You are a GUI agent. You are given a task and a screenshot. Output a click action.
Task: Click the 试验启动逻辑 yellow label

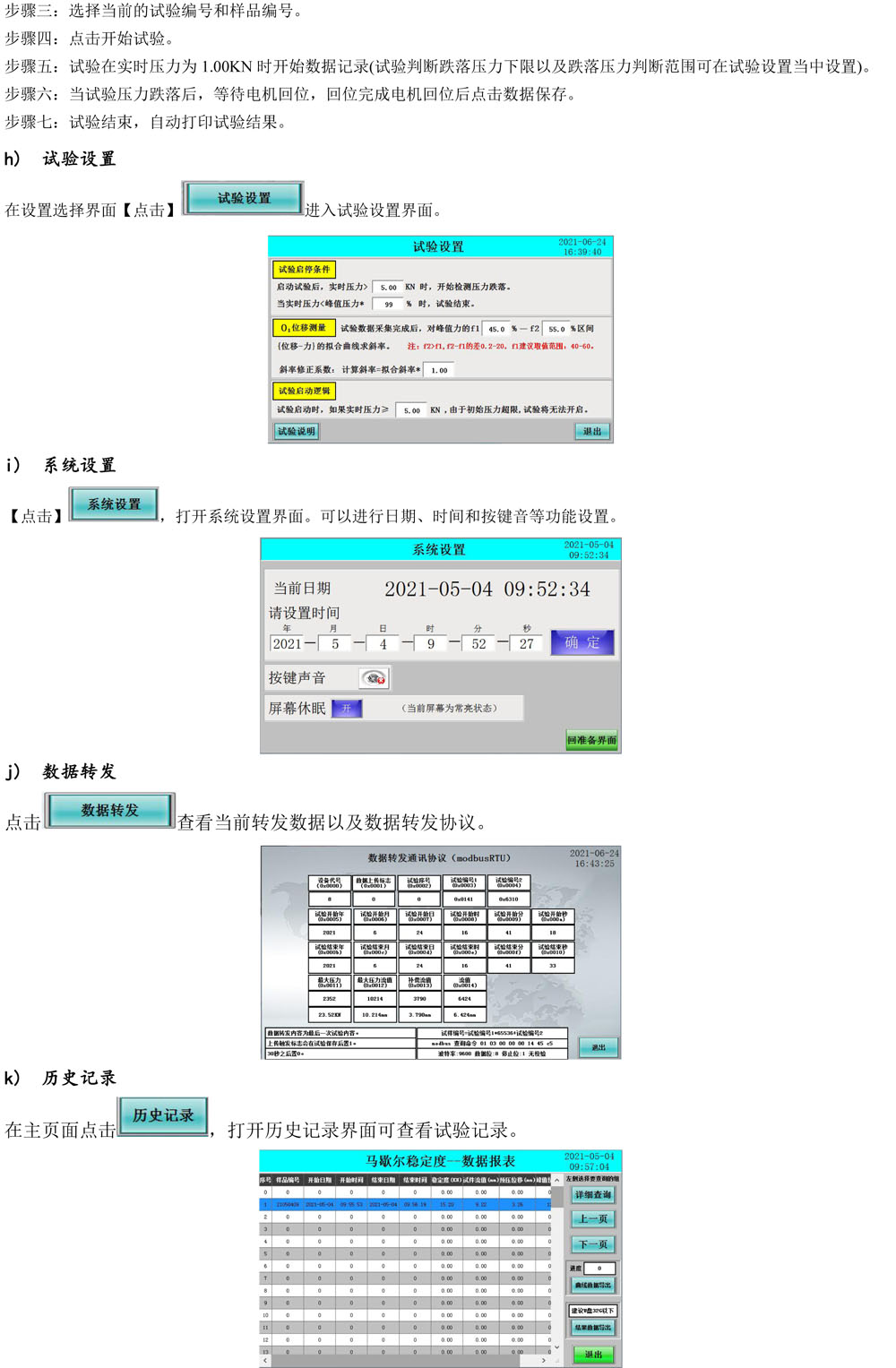[x=304, y=391]
